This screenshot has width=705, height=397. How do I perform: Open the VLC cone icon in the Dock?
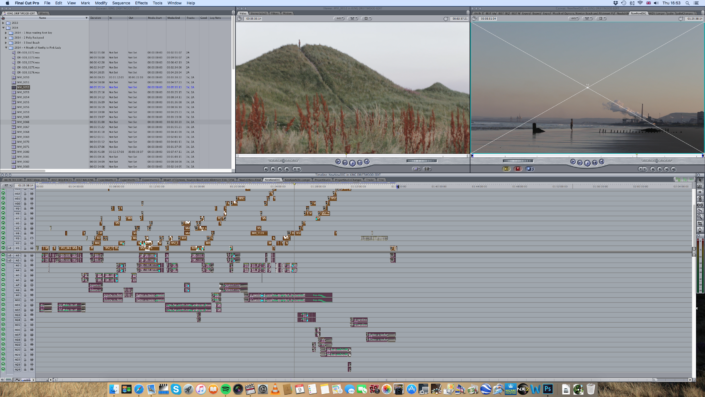tap(275, 389)
